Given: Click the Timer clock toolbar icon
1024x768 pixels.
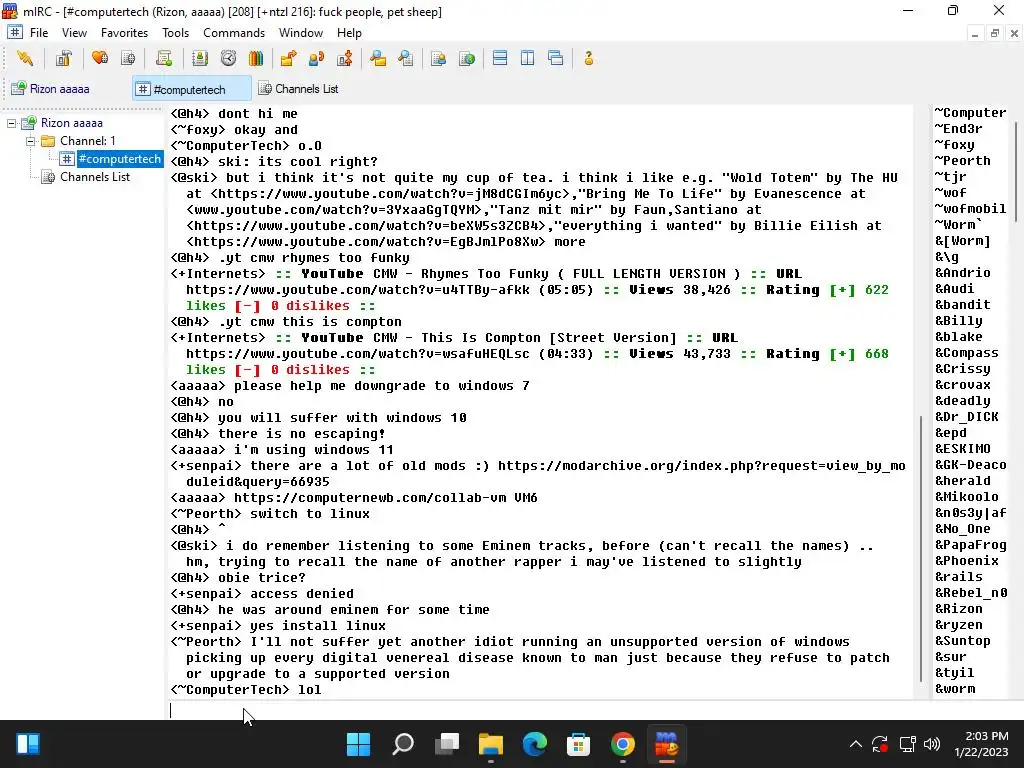Looking at the screenshot, I should pos(228,59).
